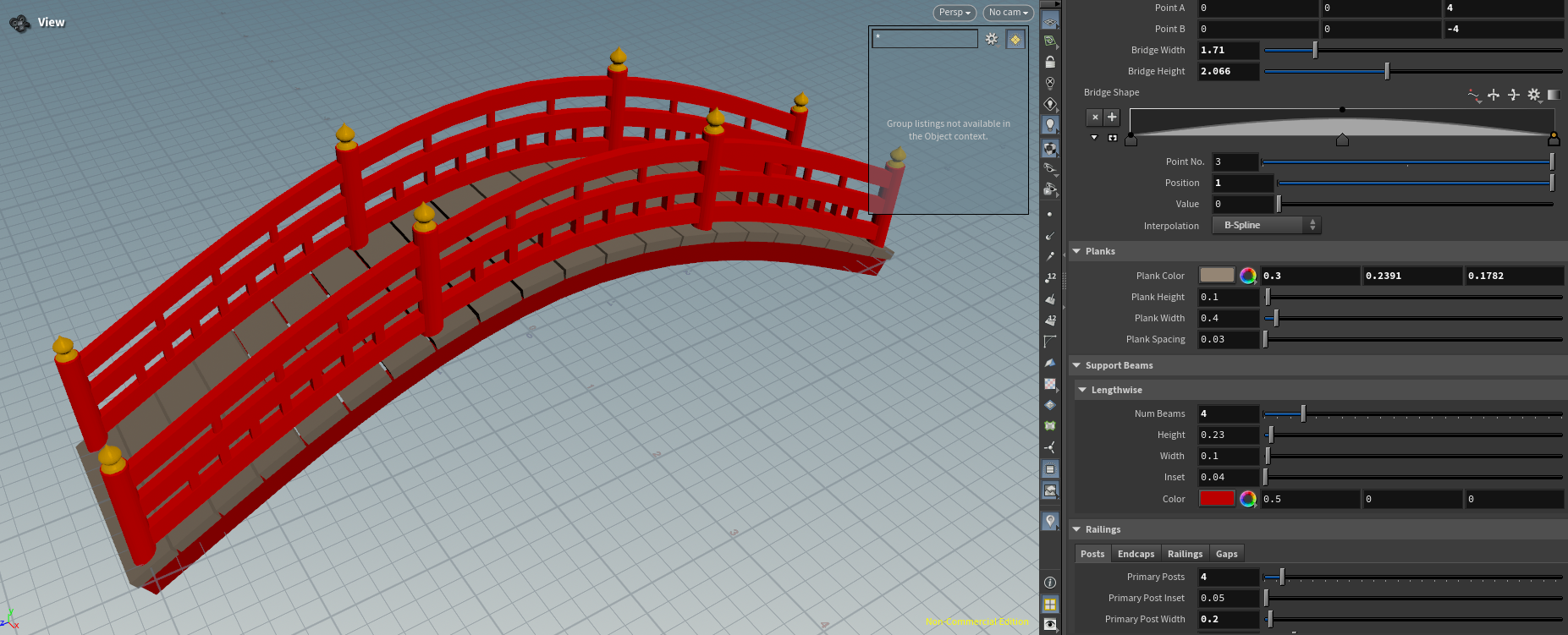
Task: Open the Interpolation B-Spline dropdown
Action: (1266, 225)
